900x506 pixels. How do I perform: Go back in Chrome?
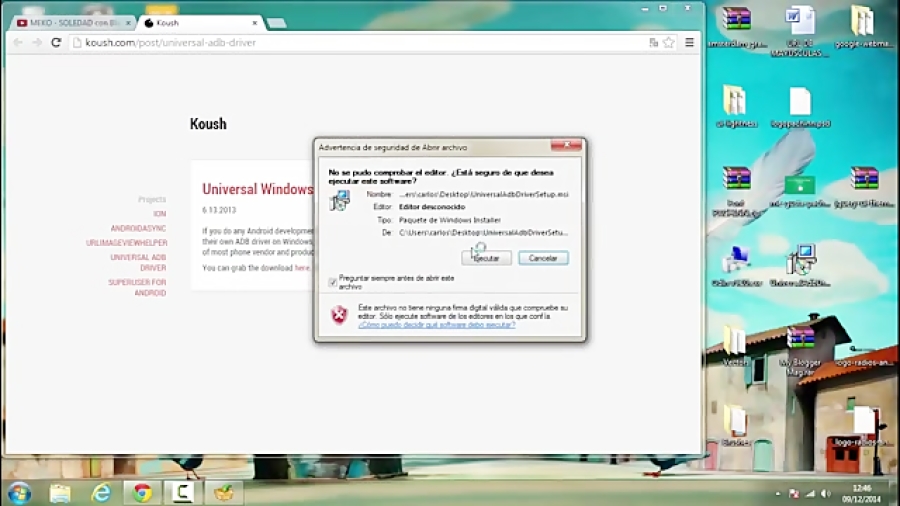coord(18,42)
